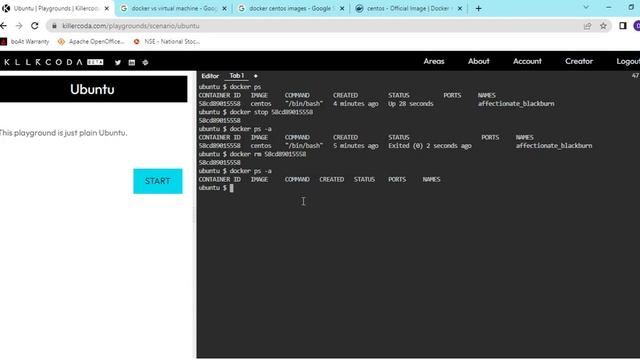Open the Apache OpenOffice bookmark
The image size is (640, 360).
point(91,42)
